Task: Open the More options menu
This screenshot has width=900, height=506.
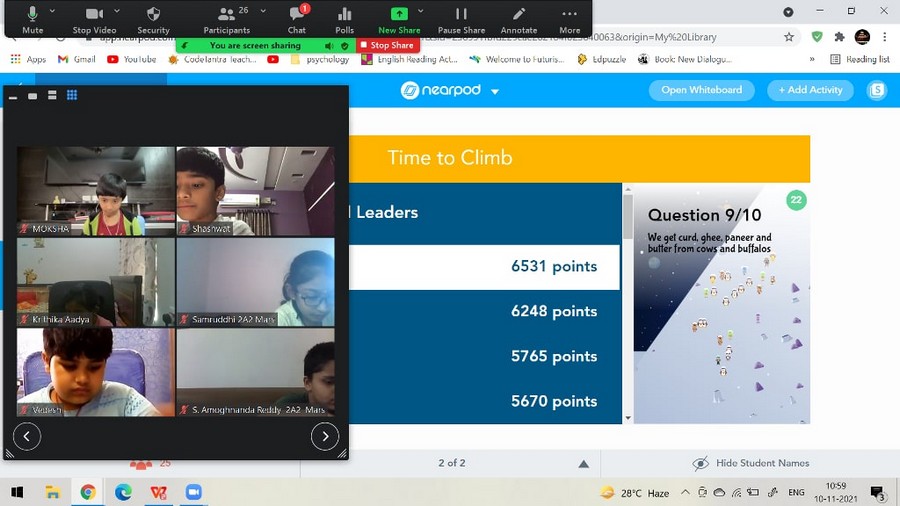Action: (569, 14)
